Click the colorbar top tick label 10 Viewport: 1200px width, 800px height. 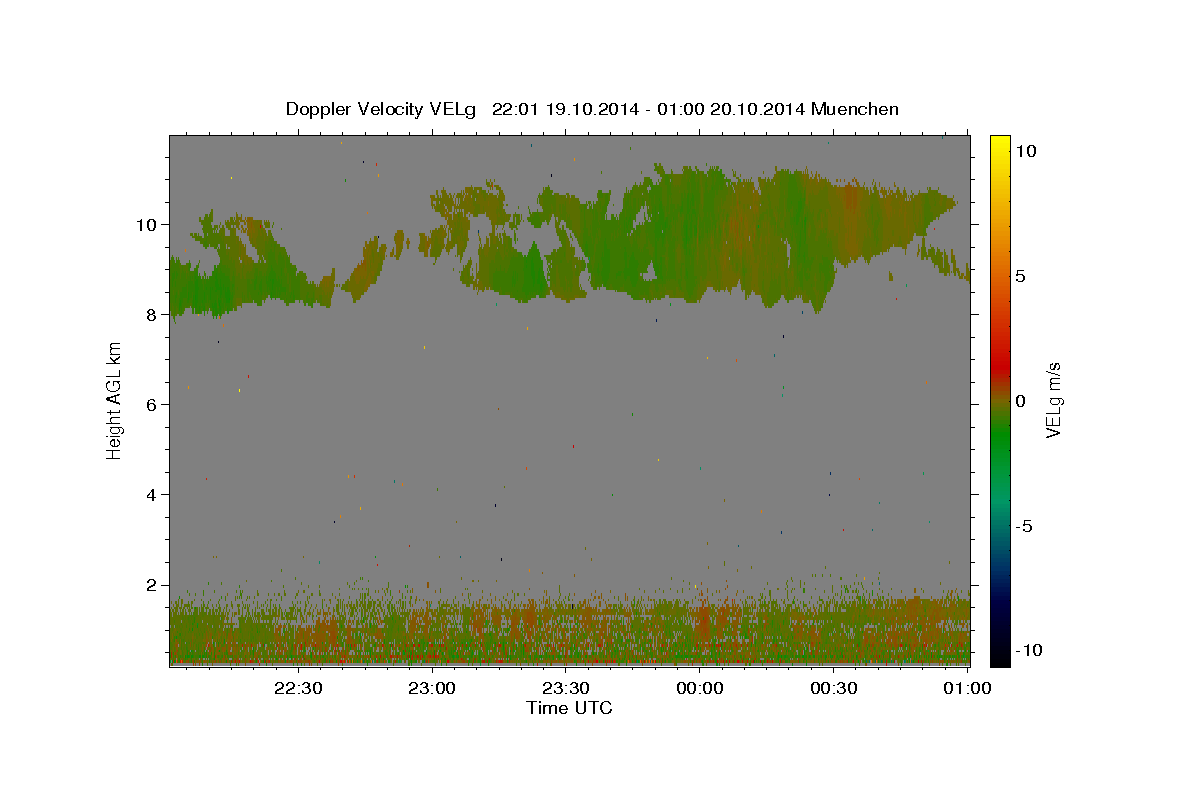(x=1026, y=151)
